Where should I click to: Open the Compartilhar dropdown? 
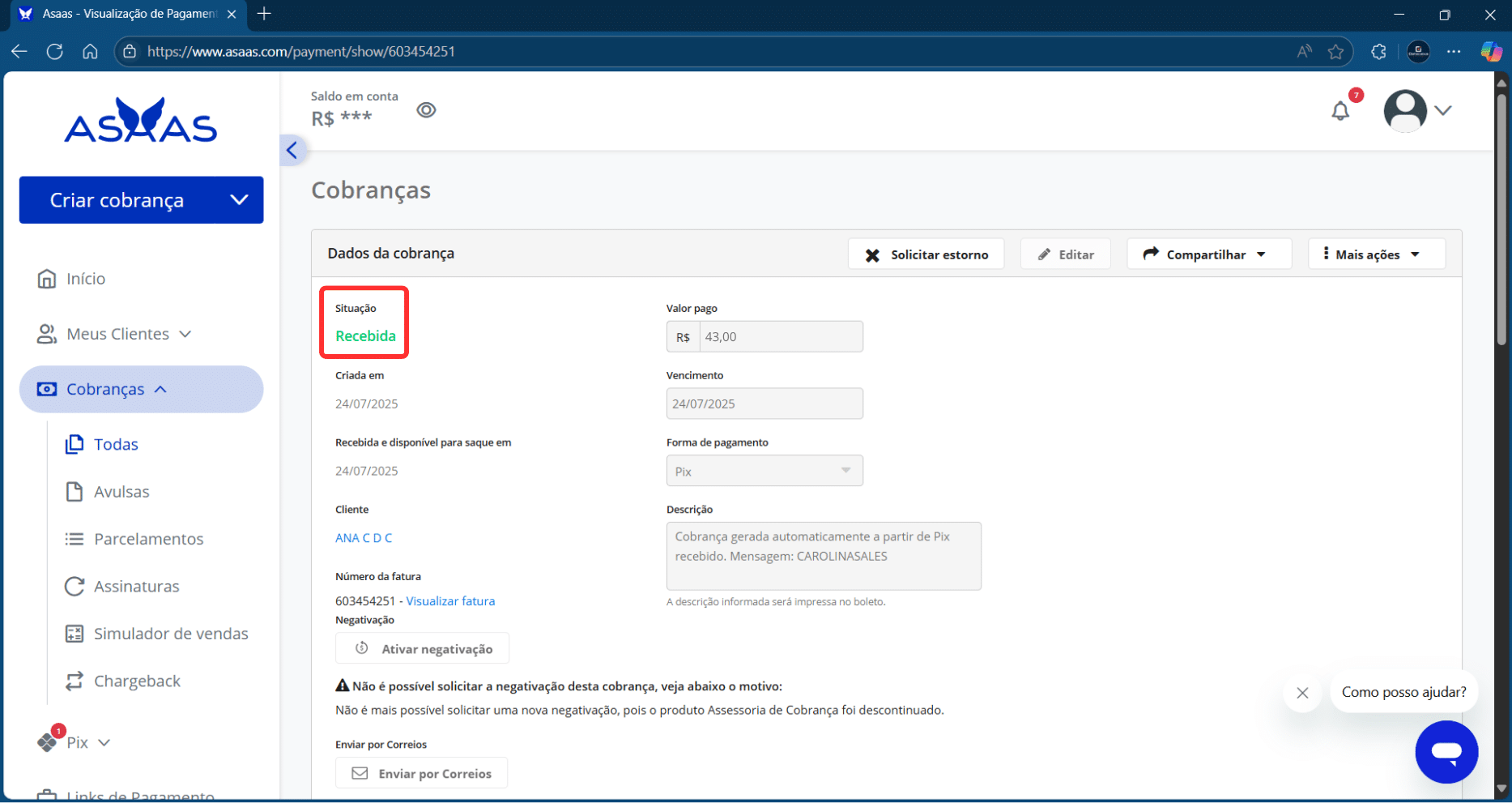click(1207, 254)
